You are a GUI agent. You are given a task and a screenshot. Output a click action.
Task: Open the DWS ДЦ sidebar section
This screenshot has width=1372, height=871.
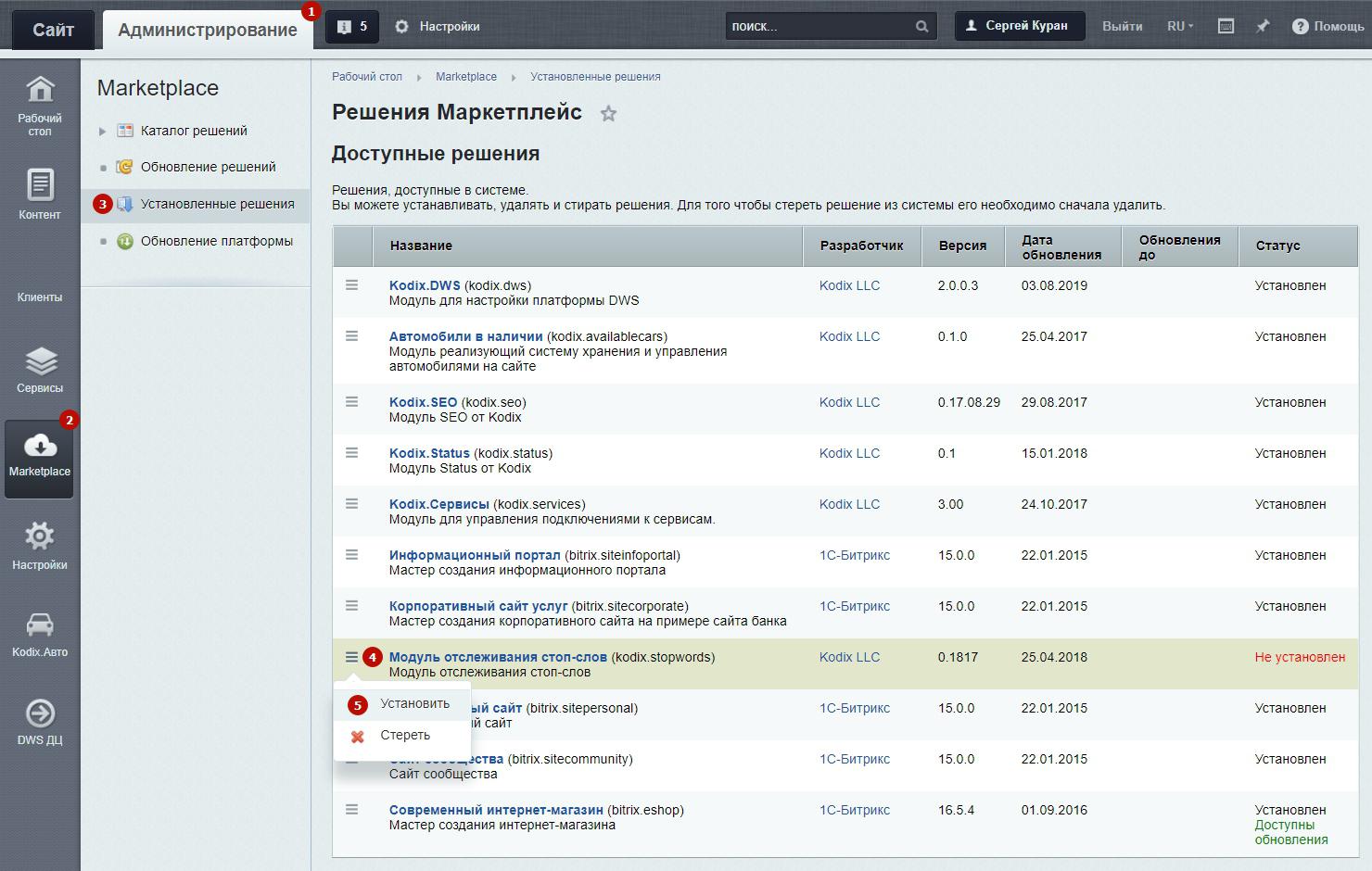tap(40, 722)
